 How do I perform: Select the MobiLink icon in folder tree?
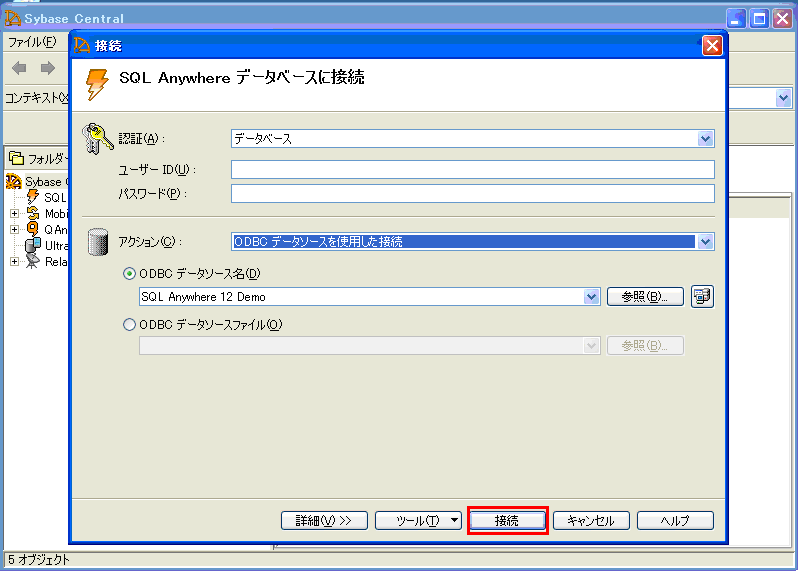point(33,213)
